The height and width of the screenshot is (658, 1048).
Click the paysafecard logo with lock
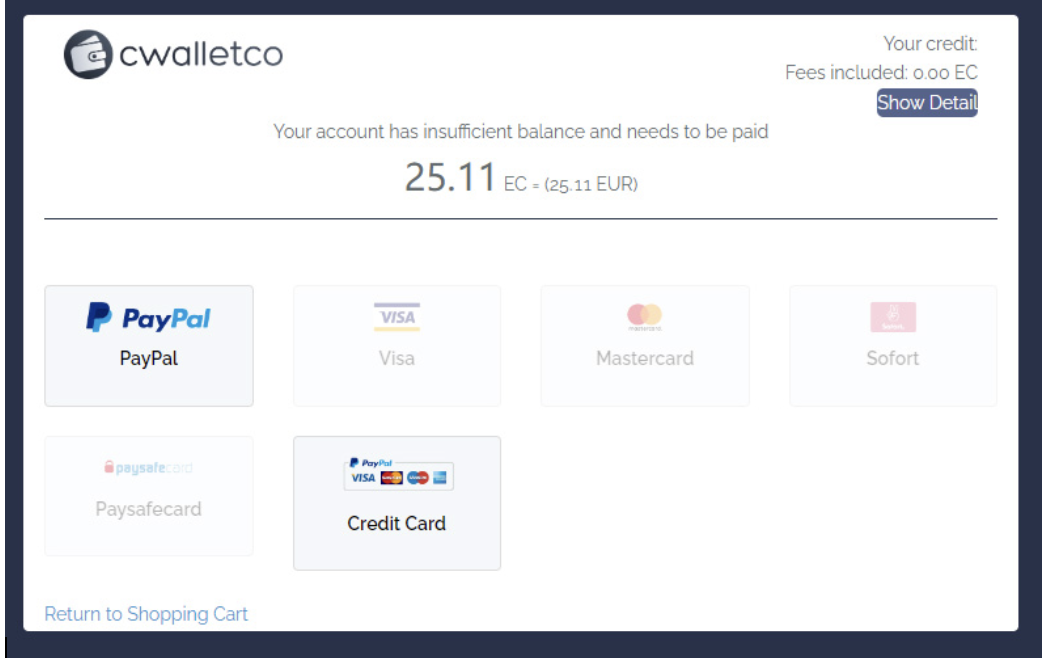pyautogui.click(x=149, y=468)
